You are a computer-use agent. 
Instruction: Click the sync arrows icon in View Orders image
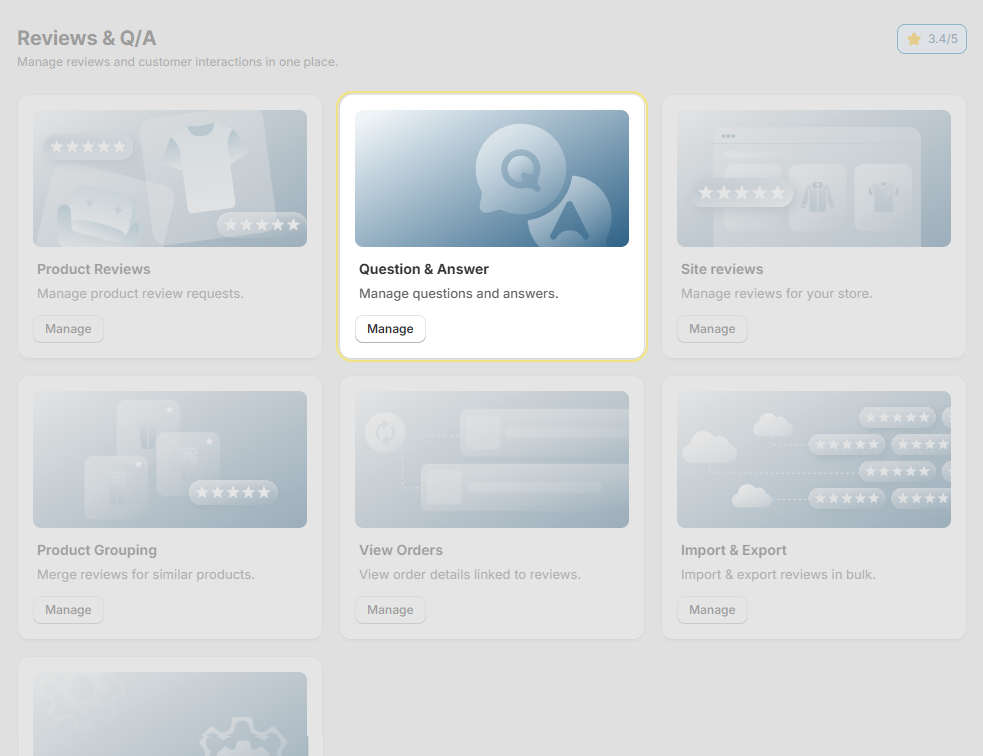point(385,432)
